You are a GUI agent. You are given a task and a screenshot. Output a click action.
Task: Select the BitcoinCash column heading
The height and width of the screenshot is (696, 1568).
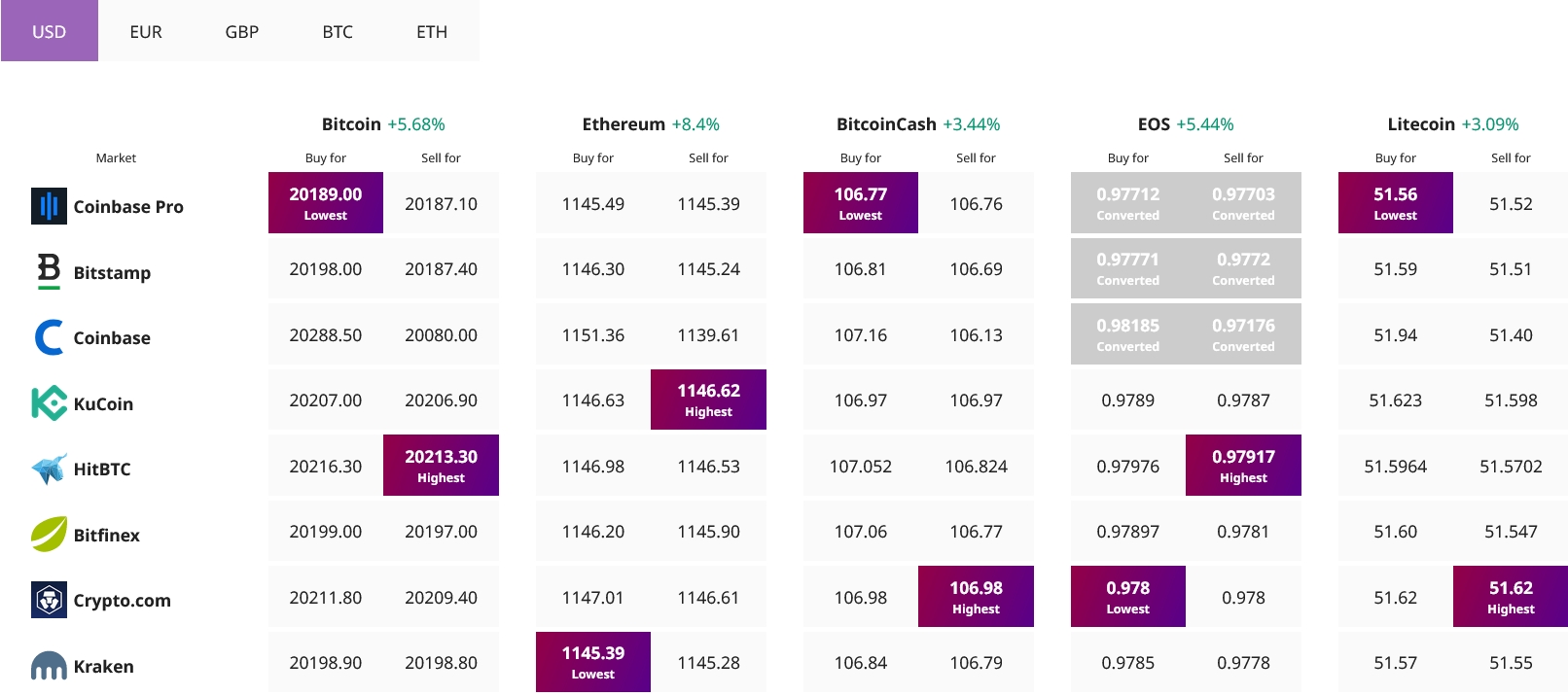click(x=886, y=124)
